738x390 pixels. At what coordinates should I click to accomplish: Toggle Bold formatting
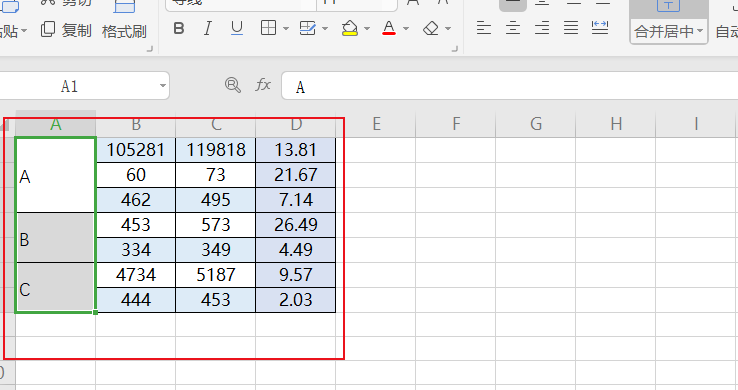coord(179,29)
